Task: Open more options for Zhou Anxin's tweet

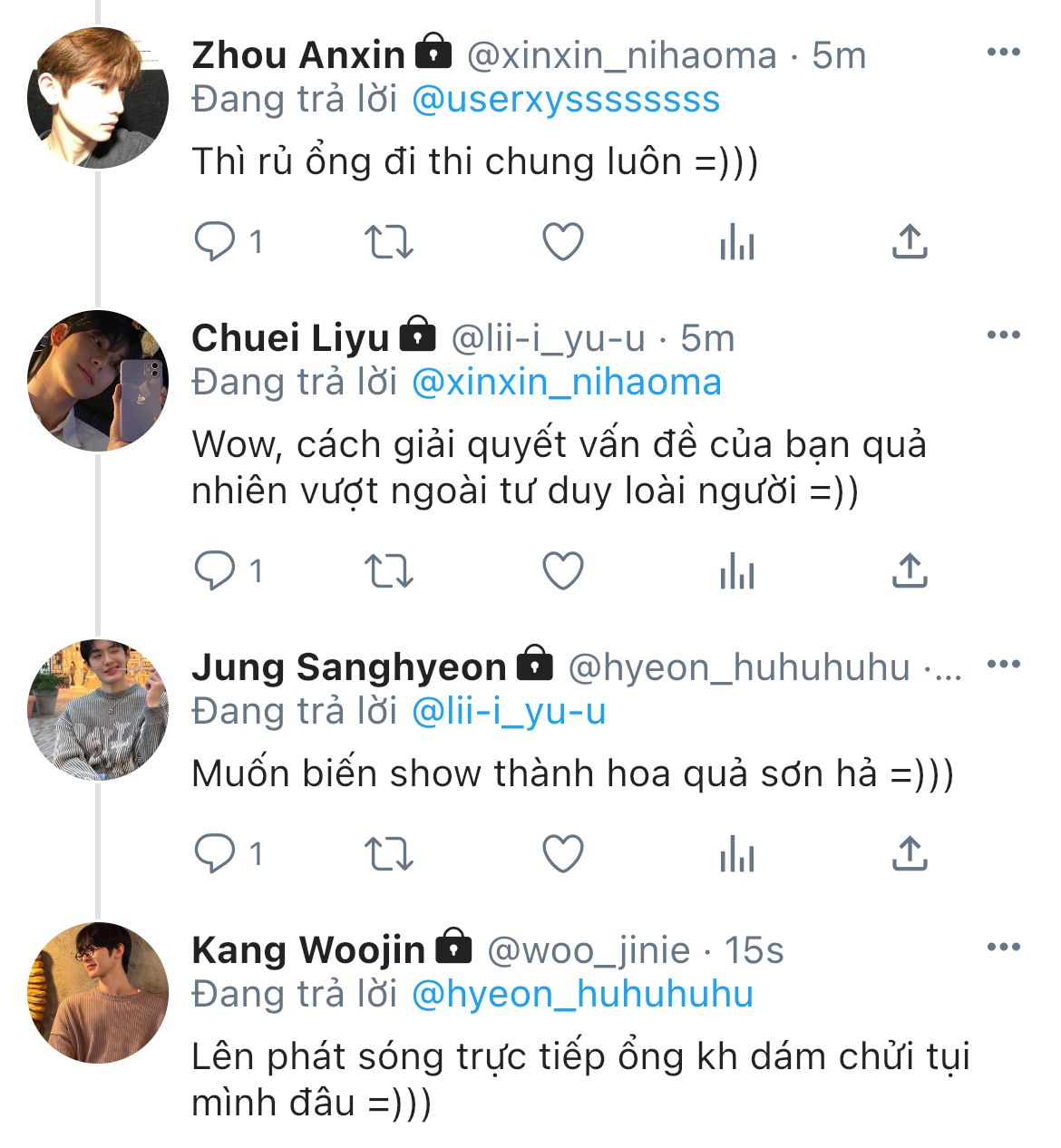Action: point(1003,53)
